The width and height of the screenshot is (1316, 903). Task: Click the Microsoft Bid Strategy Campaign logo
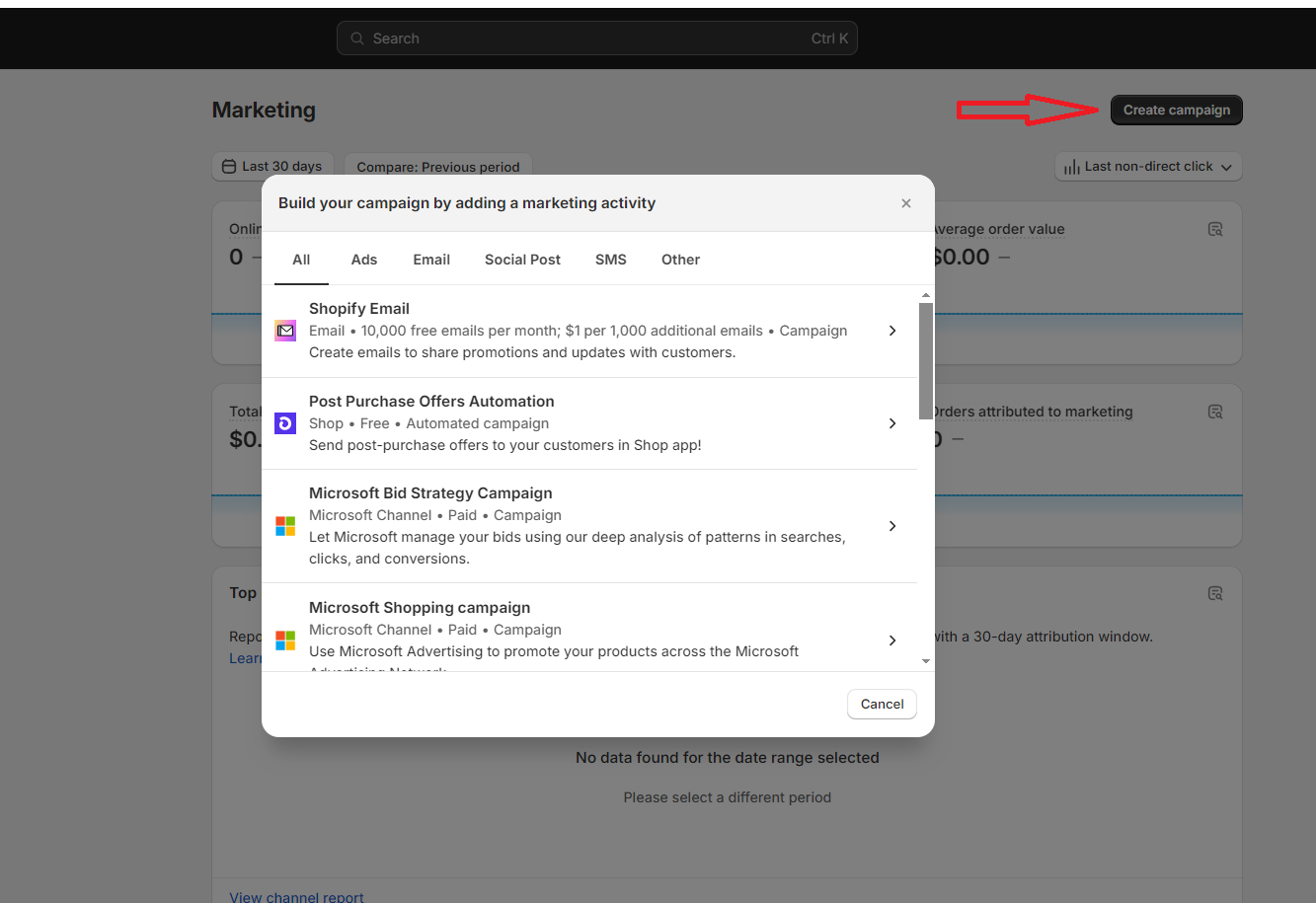point(285,526)
